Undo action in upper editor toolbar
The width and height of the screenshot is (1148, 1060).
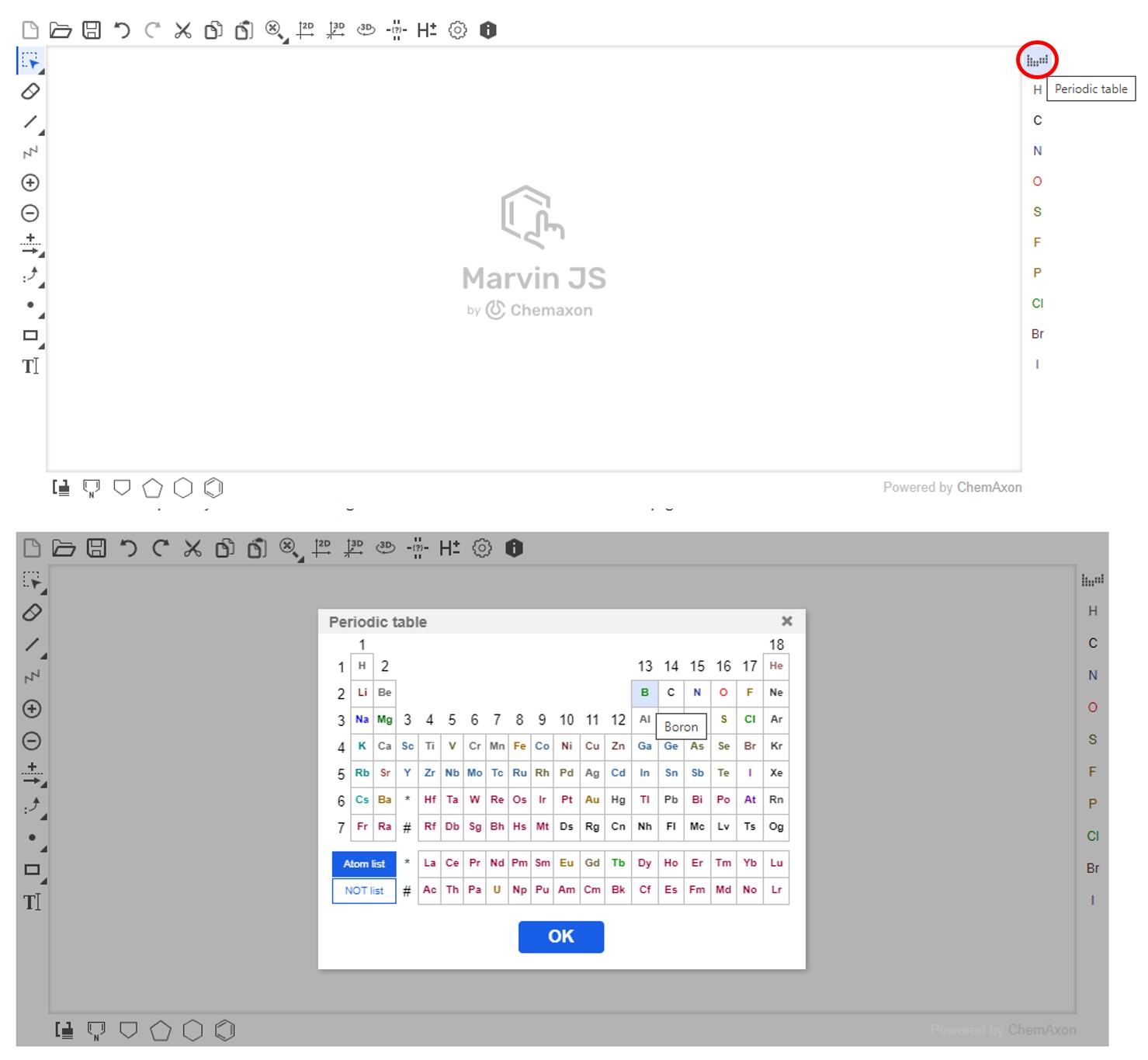122,30
